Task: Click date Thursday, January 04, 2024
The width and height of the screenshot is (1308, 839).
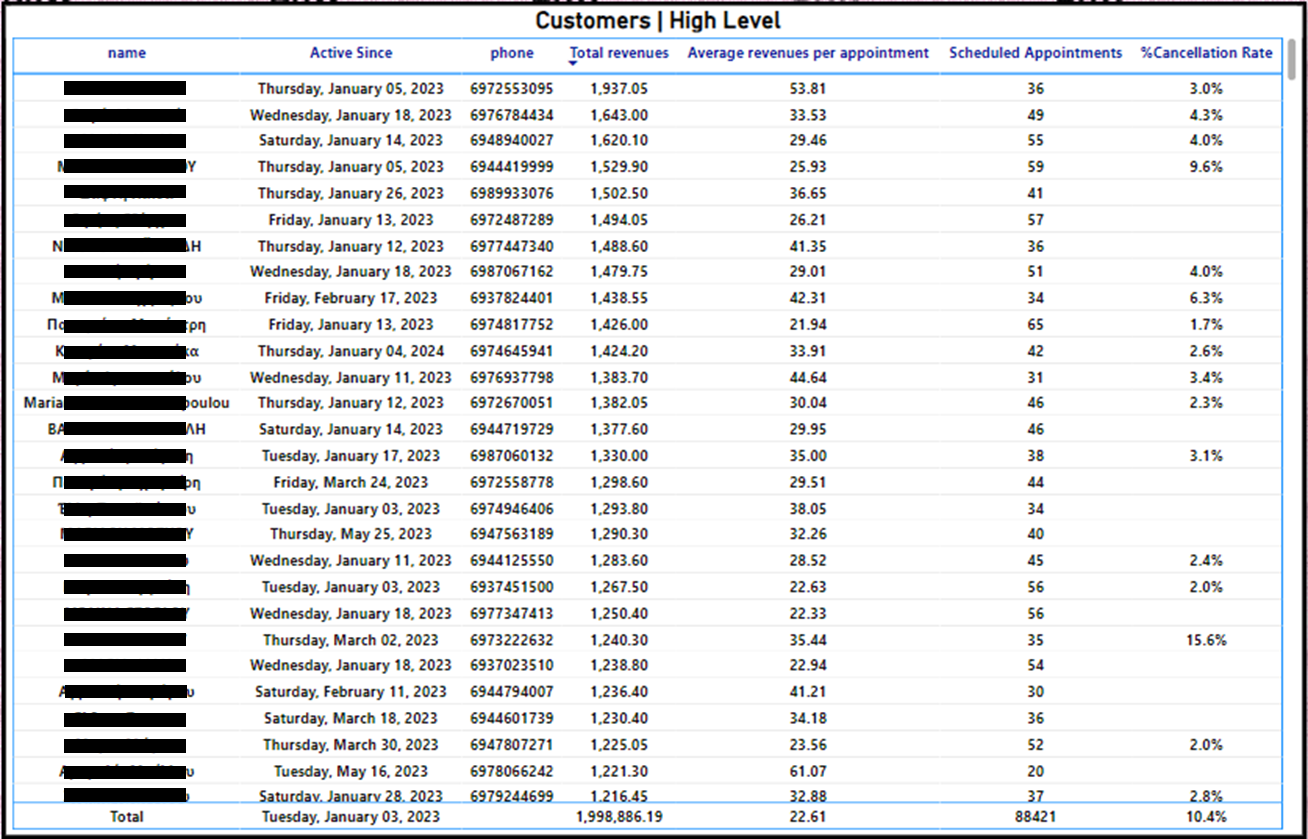Action: coord(351,351)
